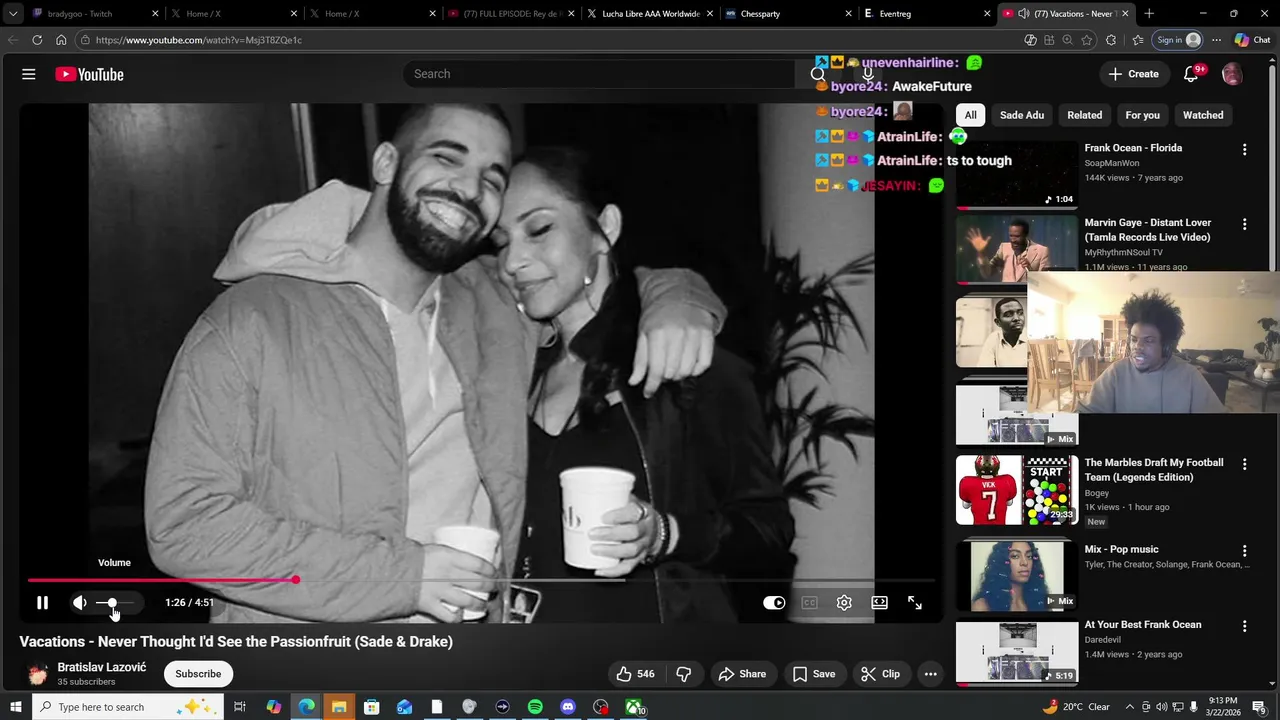Select the Sade Adu filter chip
The width and height of the screenshot is (1280, 720).
[x=1022, y=115]
